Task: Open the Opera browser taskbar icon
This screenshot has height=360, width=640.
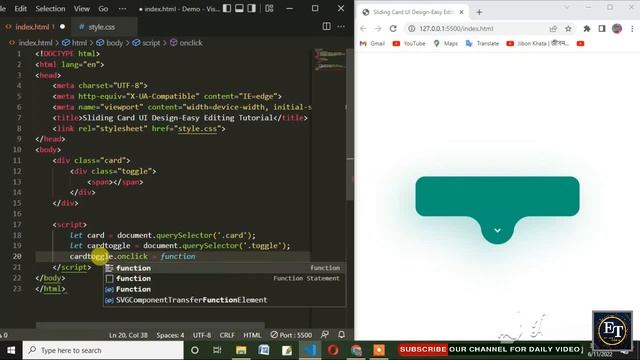Action: 333,350
